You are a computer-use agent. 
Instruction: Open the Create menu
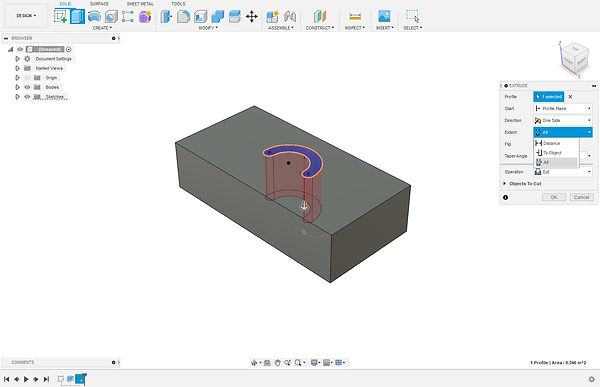pos(102,28)
